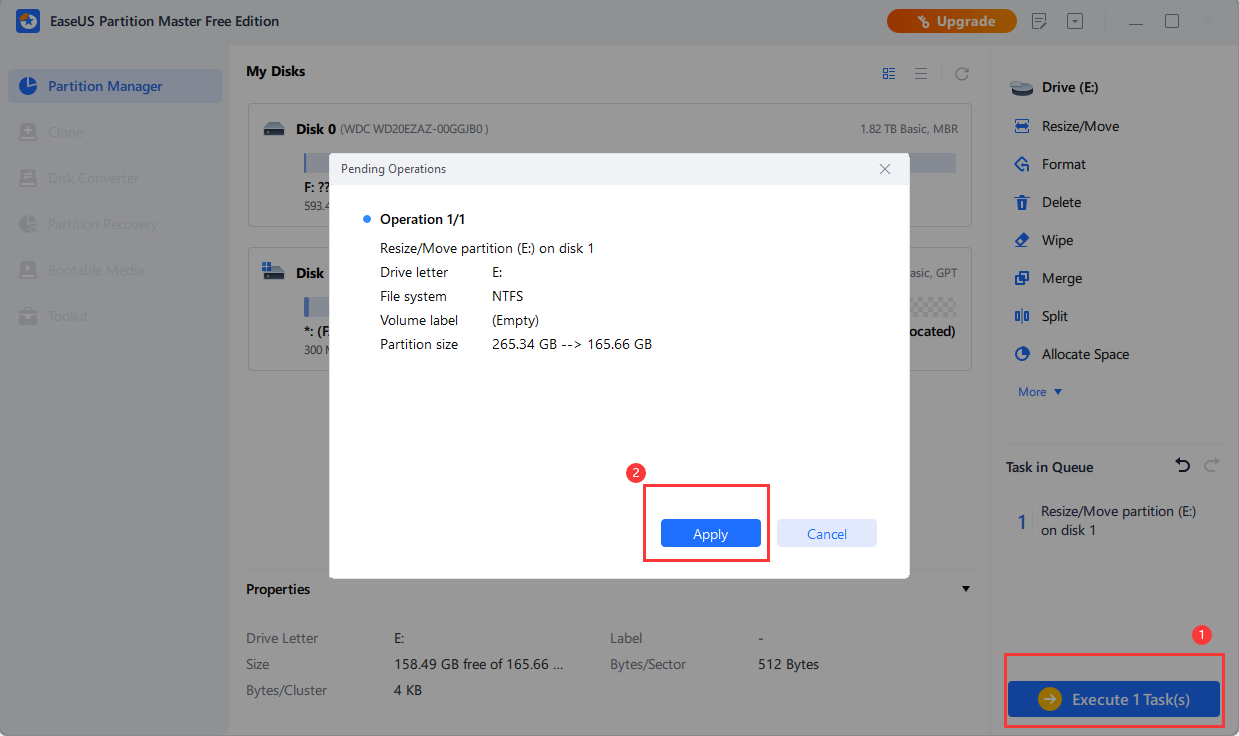This screenshot has height=736, width=1239.
Task: Refresh the My Disks list
Action: pos(962,73)
